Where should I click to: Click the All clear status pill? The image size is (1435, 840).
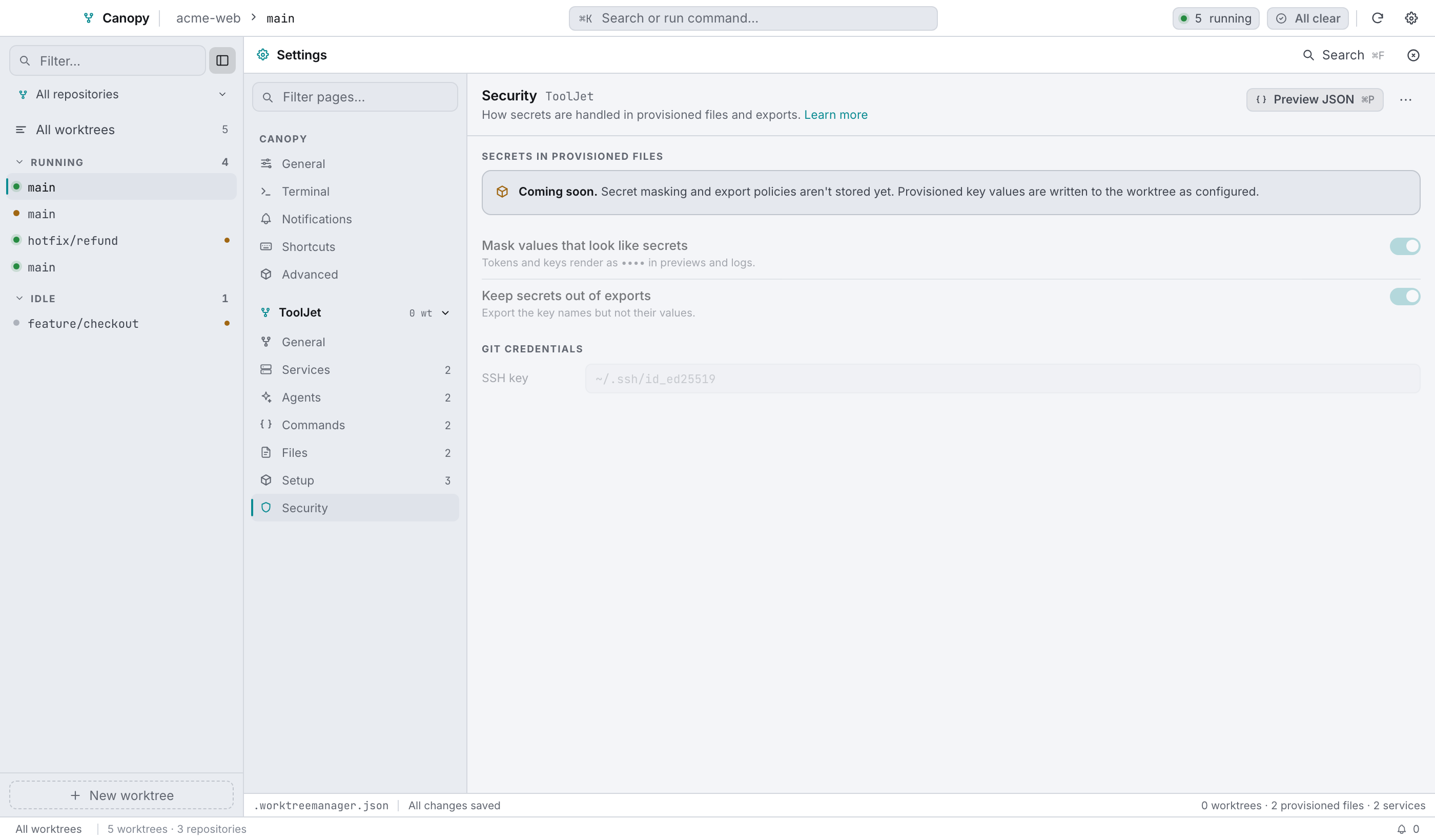[1307, 18]
